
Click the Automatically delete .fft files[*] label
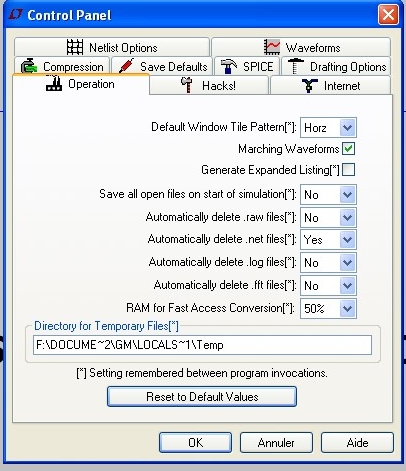(225, 285)
